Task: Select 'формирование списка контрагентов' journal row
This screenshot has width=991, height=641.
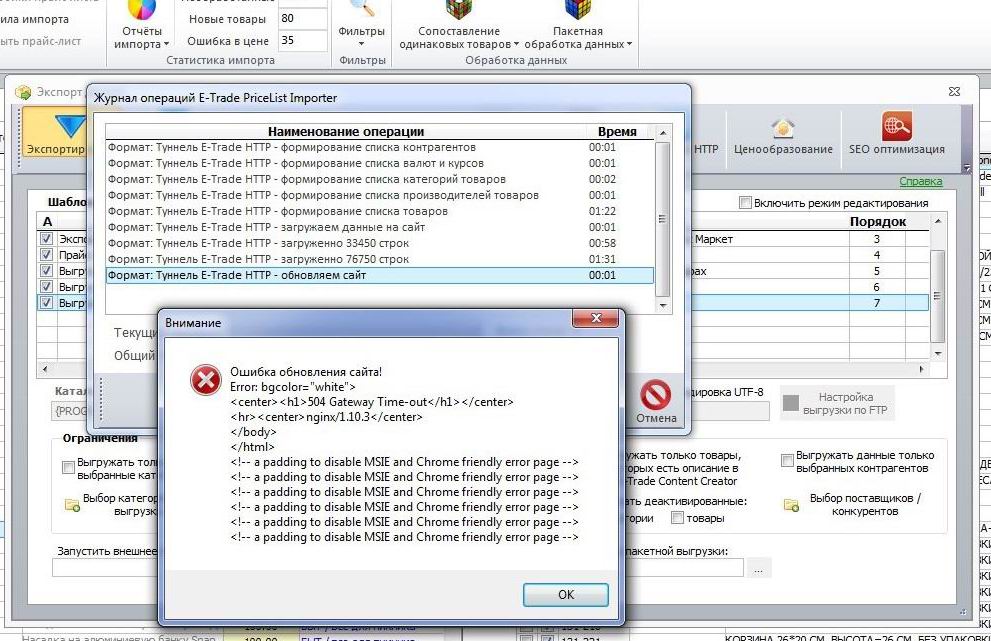Action: click(379, 147)
